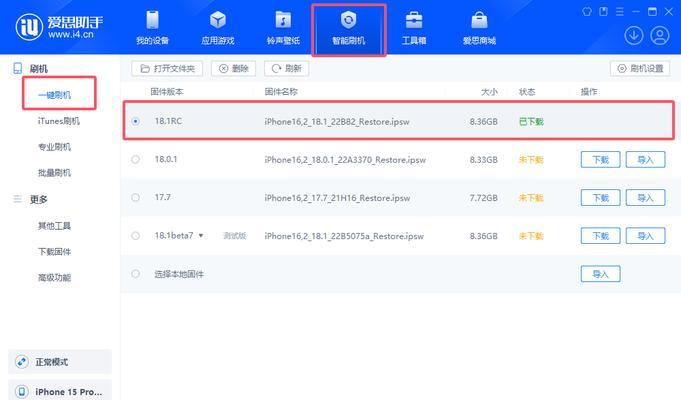Import local firmware in 选择本地固件 row

tap(601, 274)
